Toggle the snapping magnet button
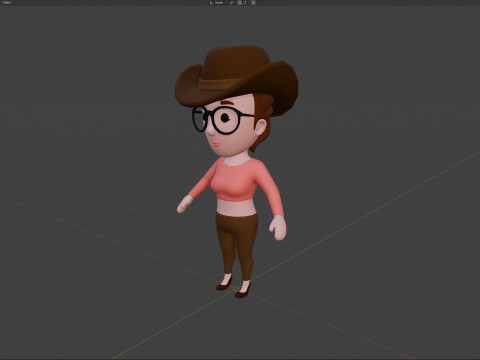 click(240, 2)
